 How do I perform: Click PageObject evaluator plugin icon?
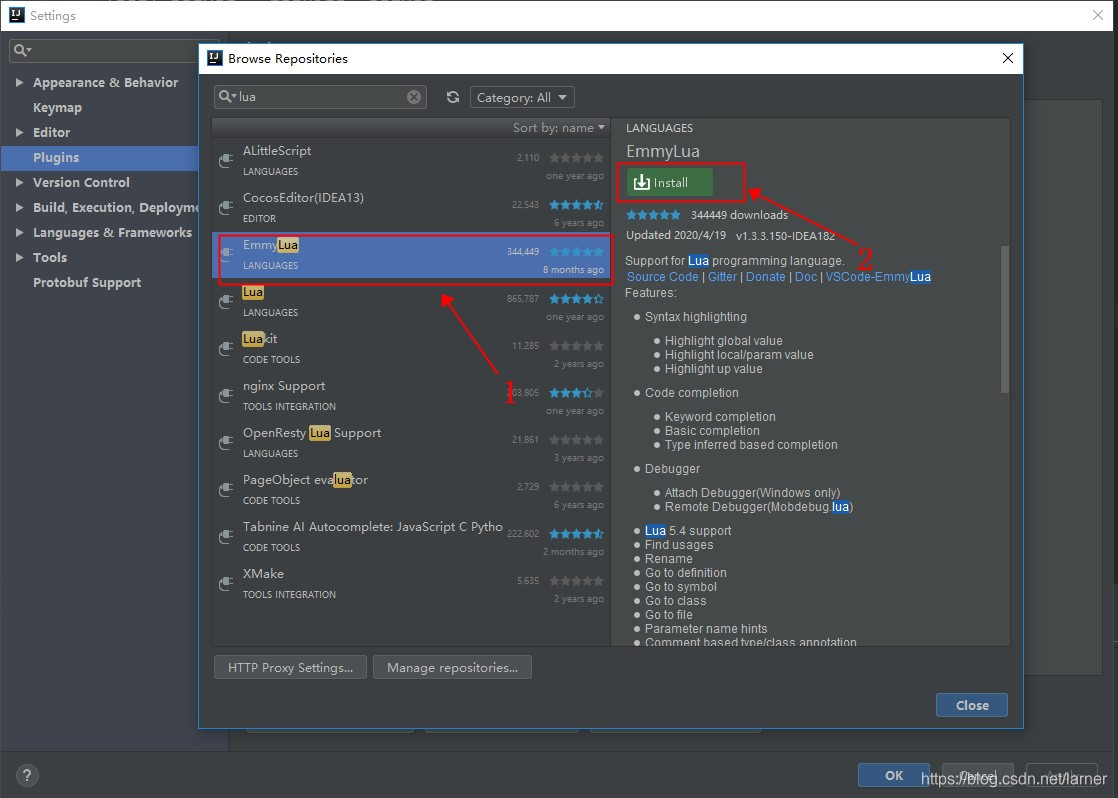[x=226, y=490]
